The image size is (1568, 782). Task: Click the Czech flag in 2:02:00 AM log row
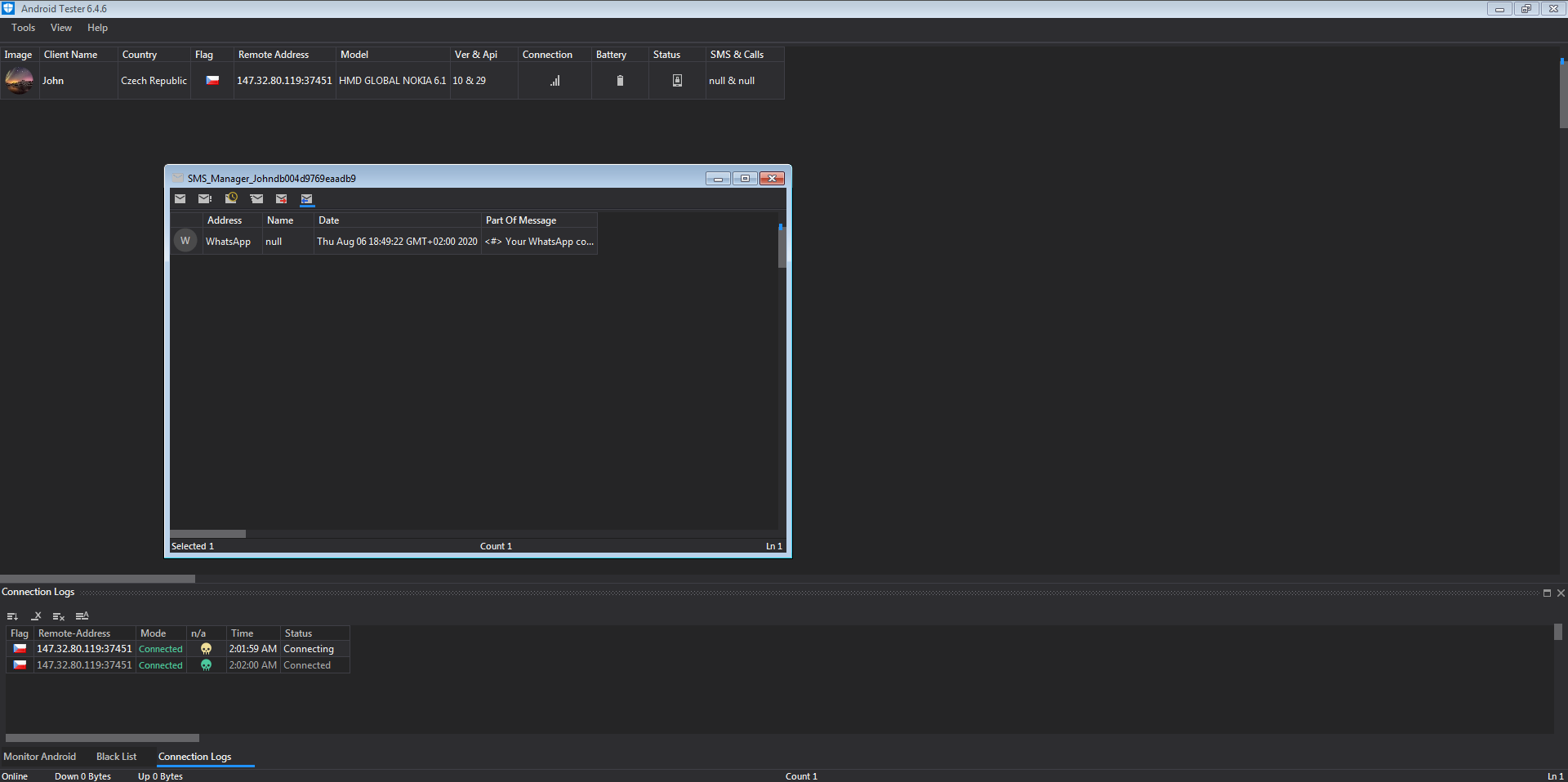coord(20,665)
